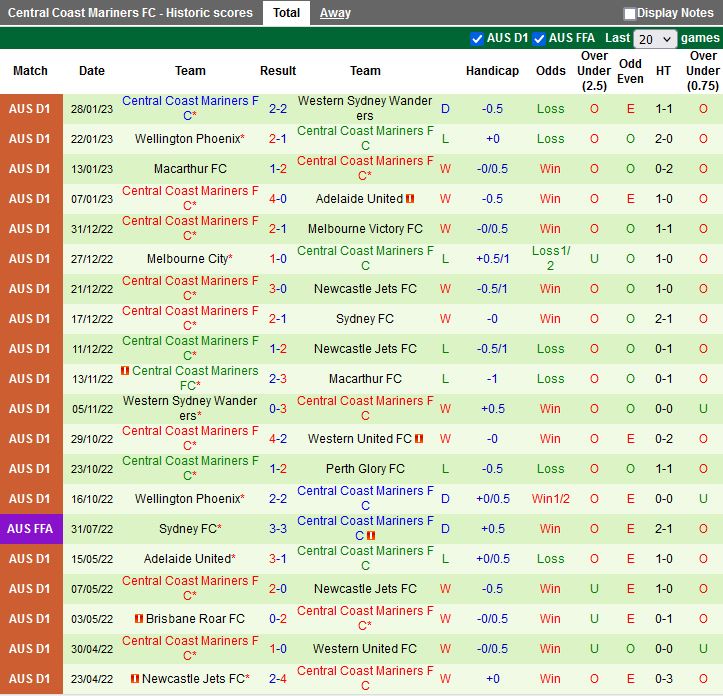Click the red card icon beside Brisbane Roar FC
The width and height of the screenshot is (723, 696).
[139, 619]
